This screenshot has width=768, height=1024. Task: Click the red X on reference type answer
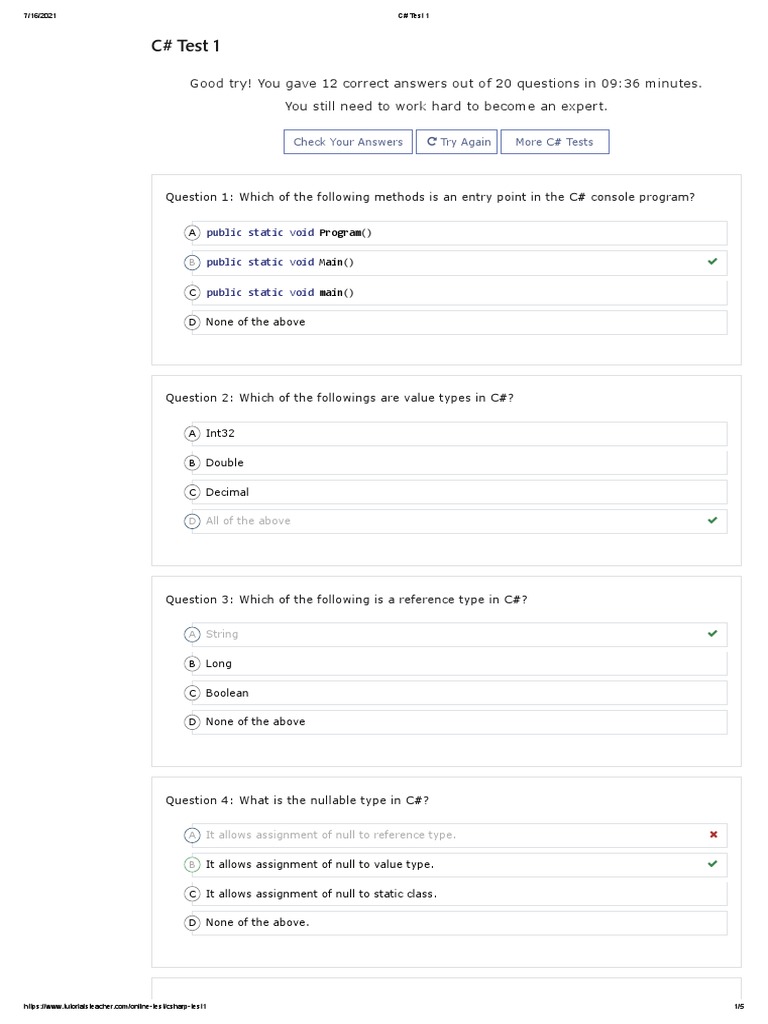712,835
